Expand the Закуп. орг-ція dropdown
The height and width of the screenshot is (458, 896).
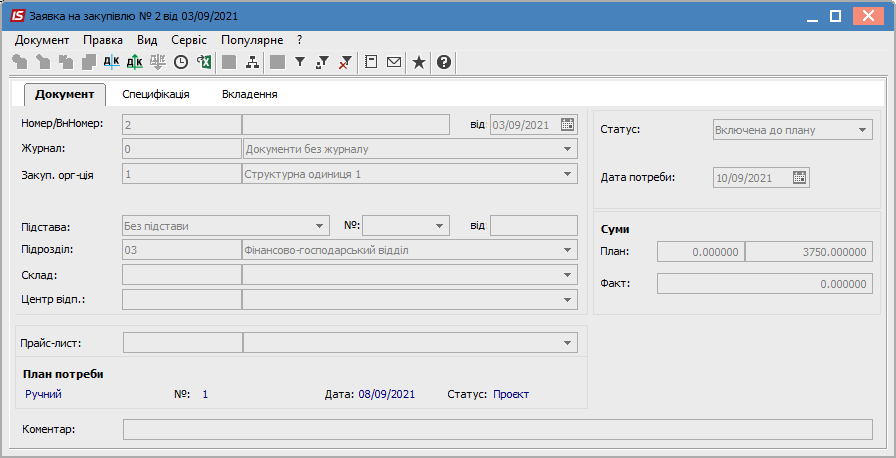[567, 174]
